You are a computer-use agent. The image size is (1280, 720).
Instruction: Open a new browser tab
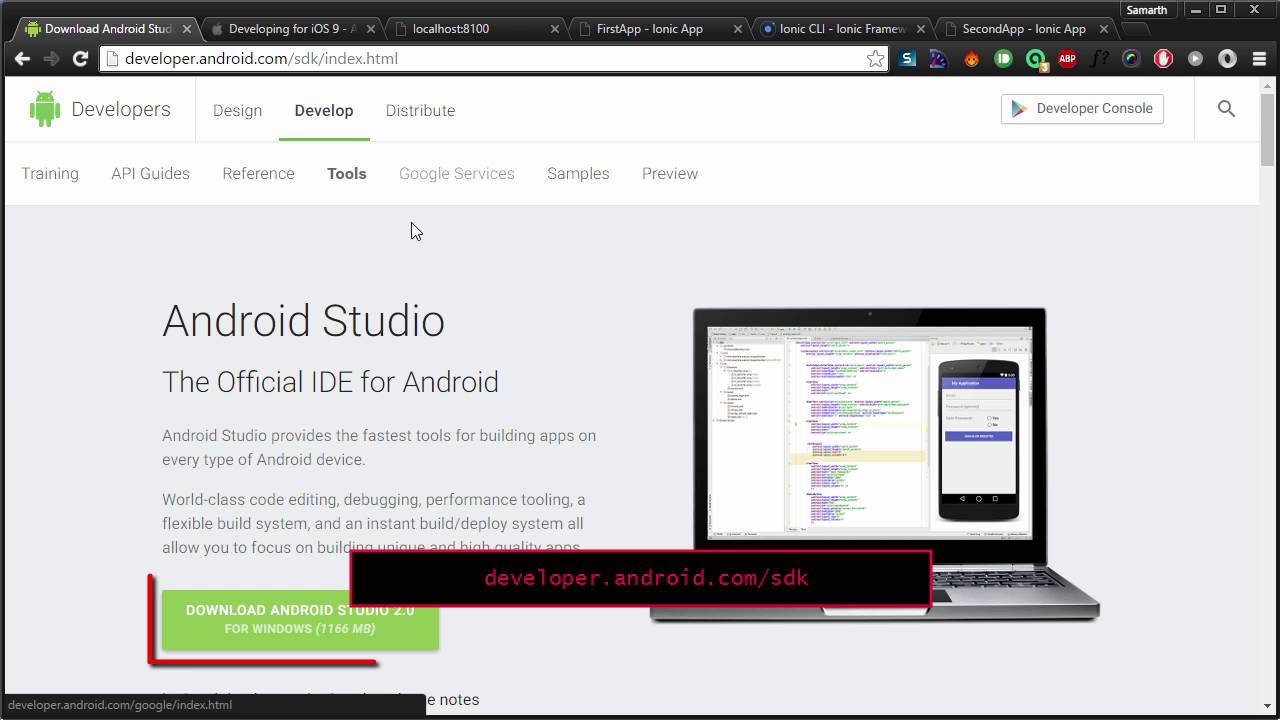tap(1136, 30)
